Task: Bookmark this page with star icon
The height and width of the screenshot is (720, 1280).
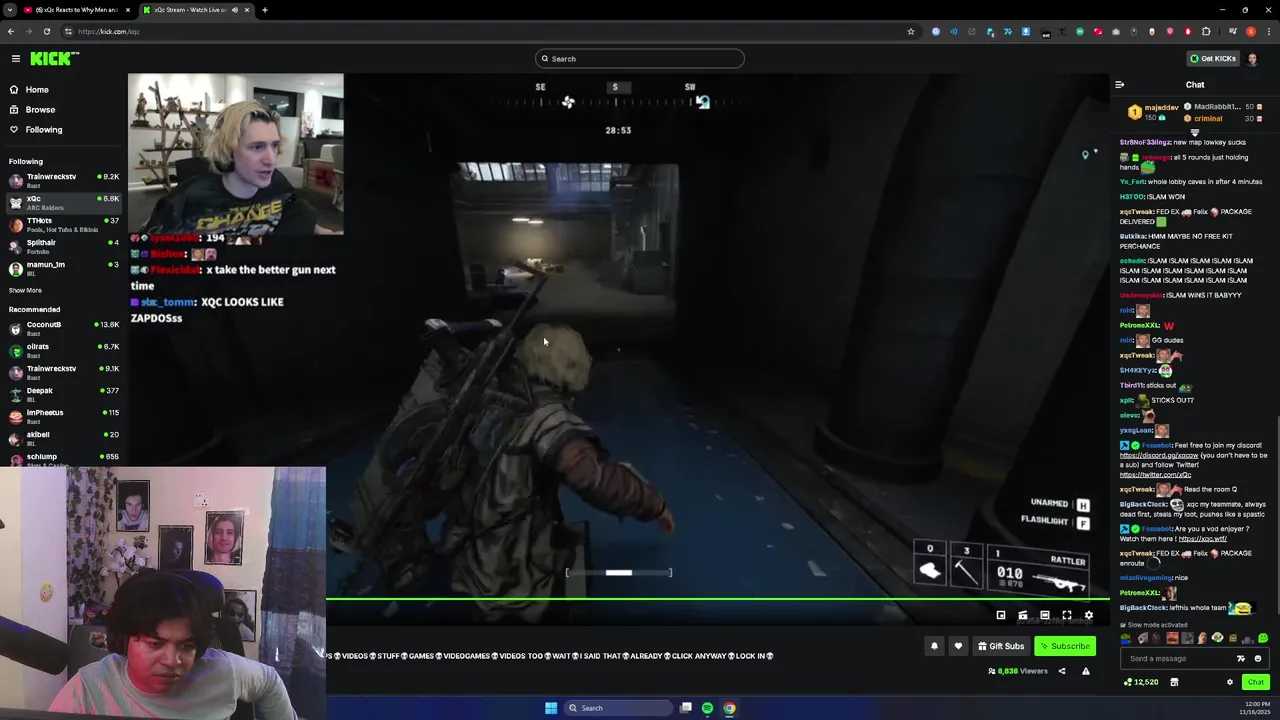Action: coord(911,31)
